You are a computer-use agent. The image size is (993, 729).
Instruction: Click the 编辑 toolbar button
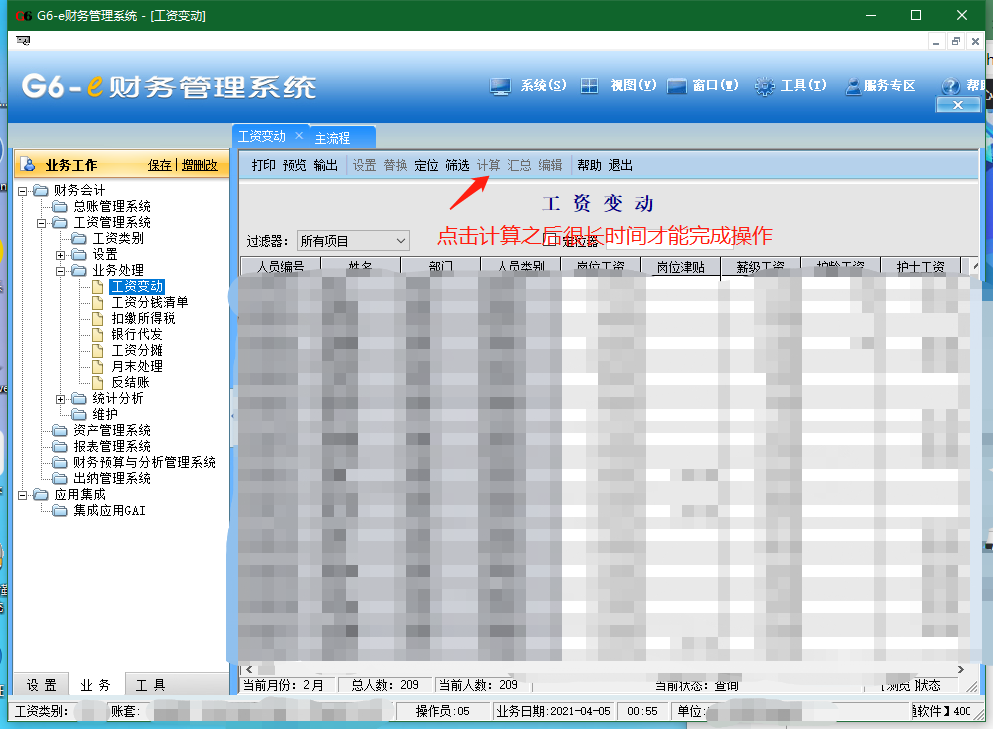point(550,165)
